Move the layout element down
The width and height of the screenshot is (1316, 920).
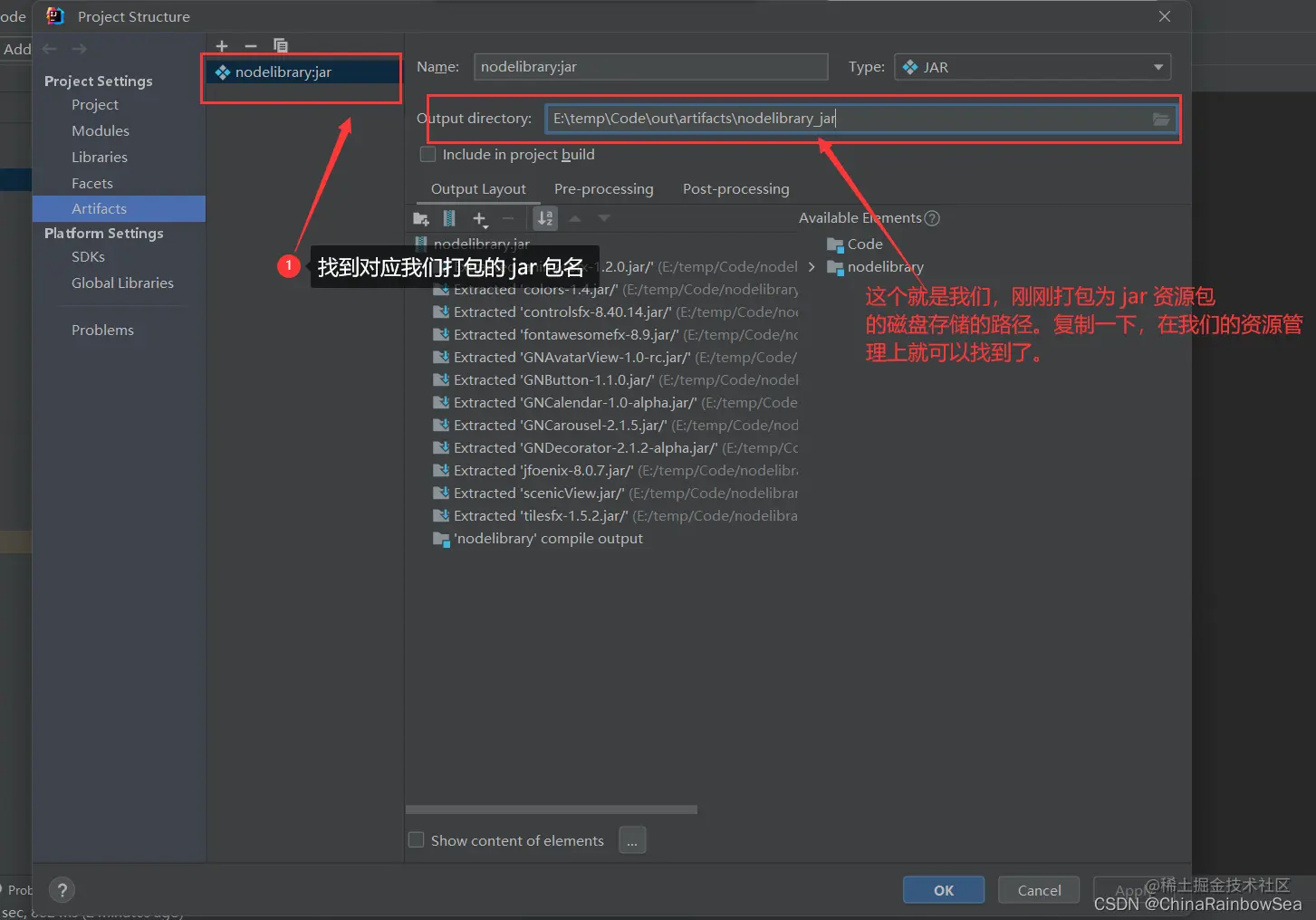pyautogui.click(x=604, y=218)
